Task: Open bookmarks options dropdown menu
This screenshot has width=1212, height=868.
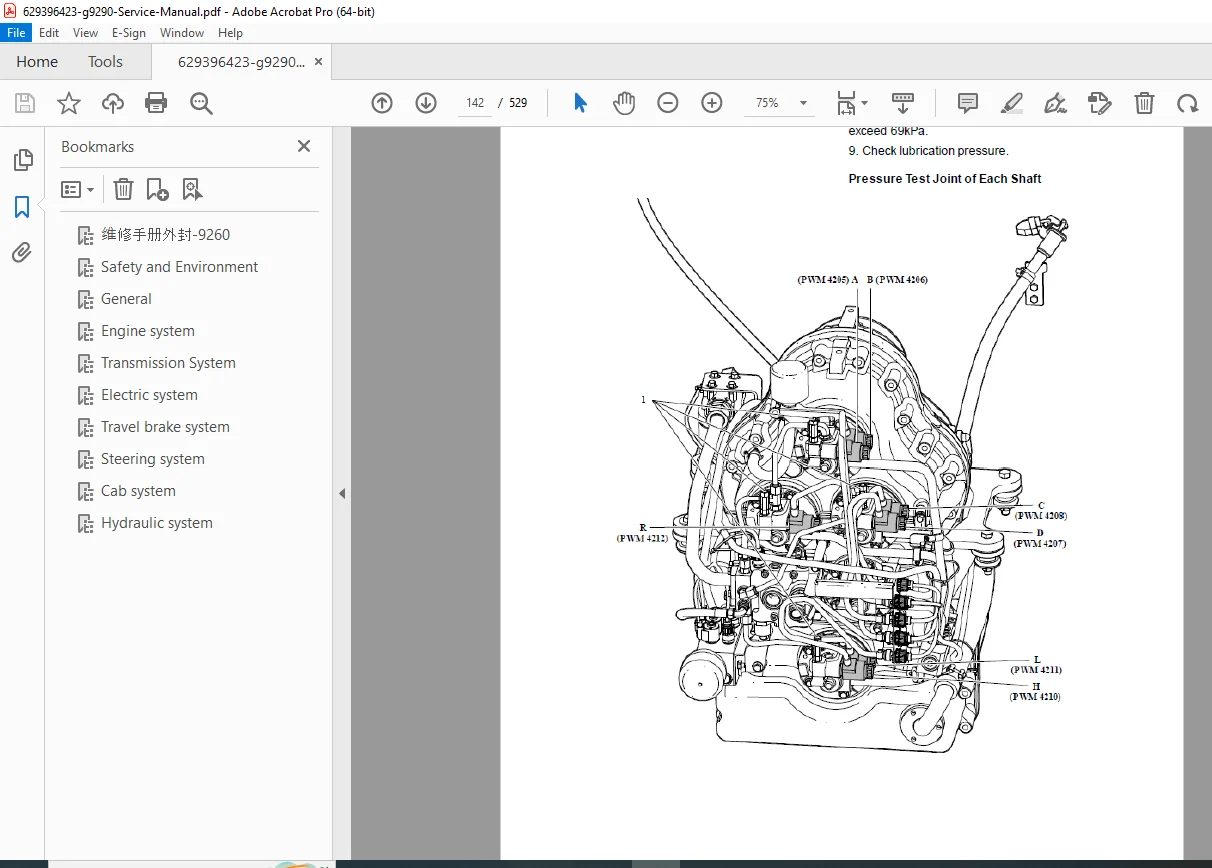Action: 78,189
